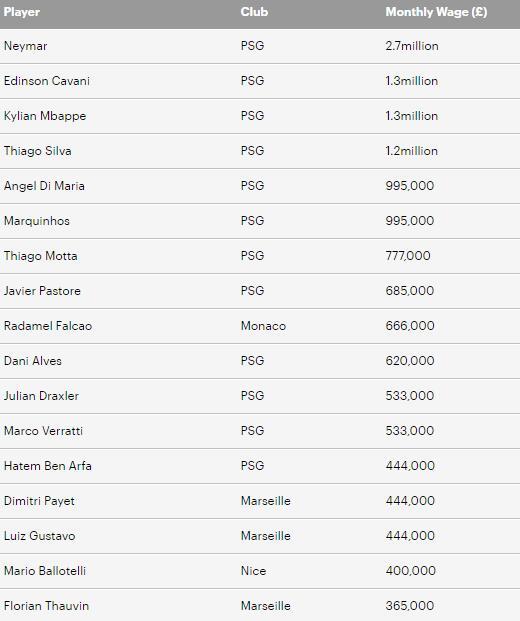Click Marco Verratti's 533,000 wage

(x=410, y=431)
